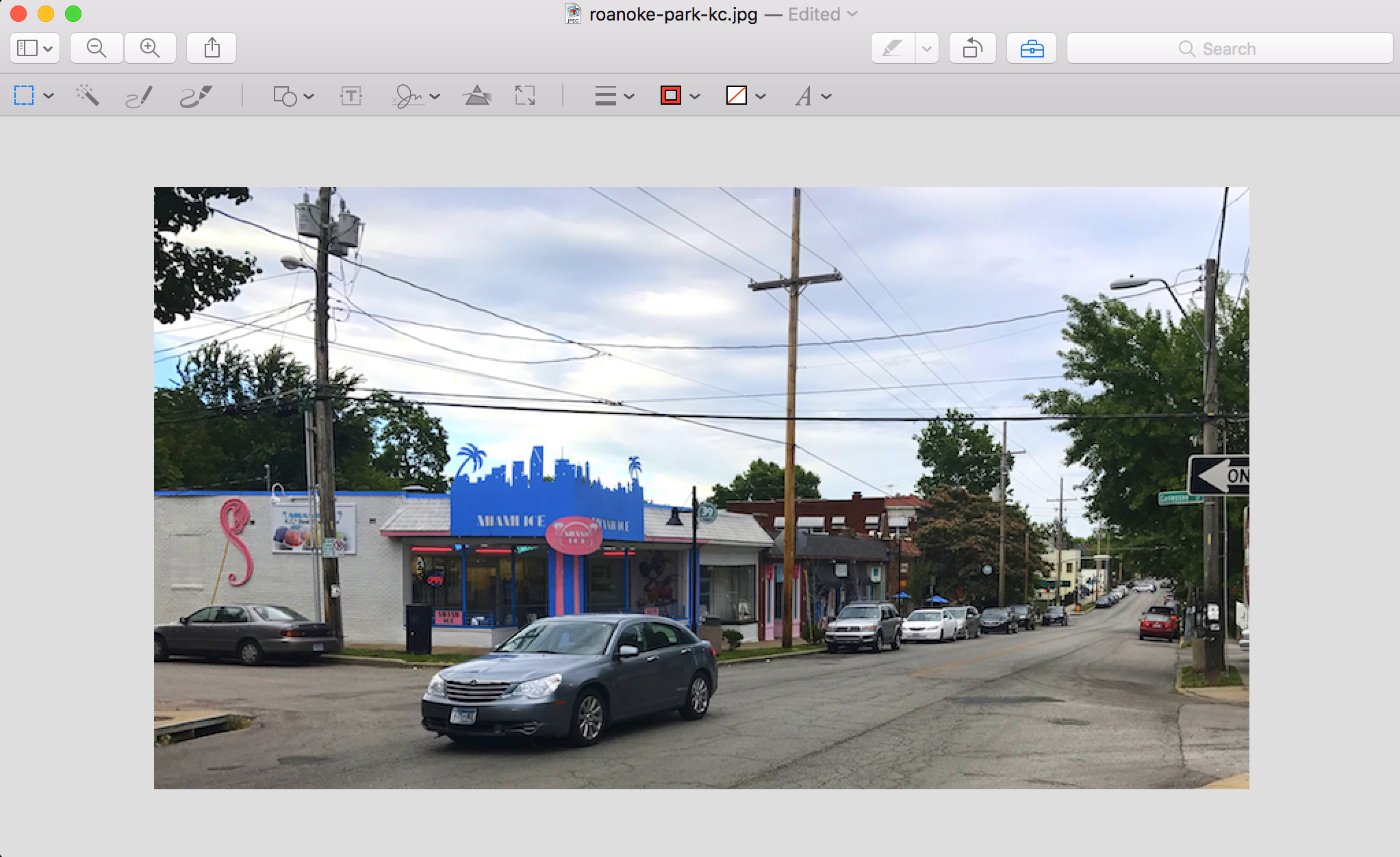Select the Draw tool
This screenshot has width=1400, height=857.
pyautogui.click(x=196, y=97)
